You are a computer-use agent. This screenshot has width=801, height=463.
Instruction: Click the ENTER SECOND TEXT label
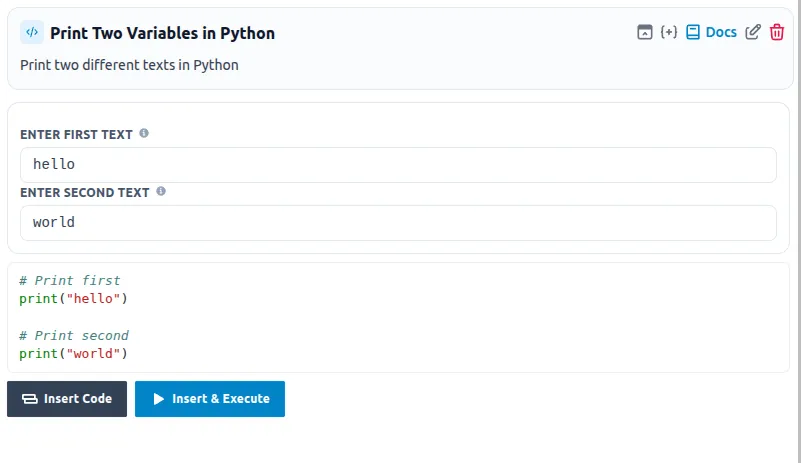pos(85,192)
